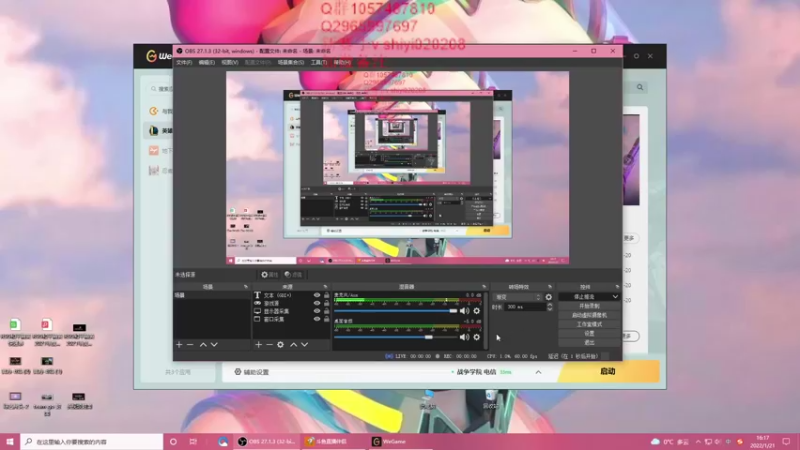Open the 编辑(E) menu in OBS
The height and width of the screenshot is (450, 800).
pyautogui.click(x=207, y=62)
